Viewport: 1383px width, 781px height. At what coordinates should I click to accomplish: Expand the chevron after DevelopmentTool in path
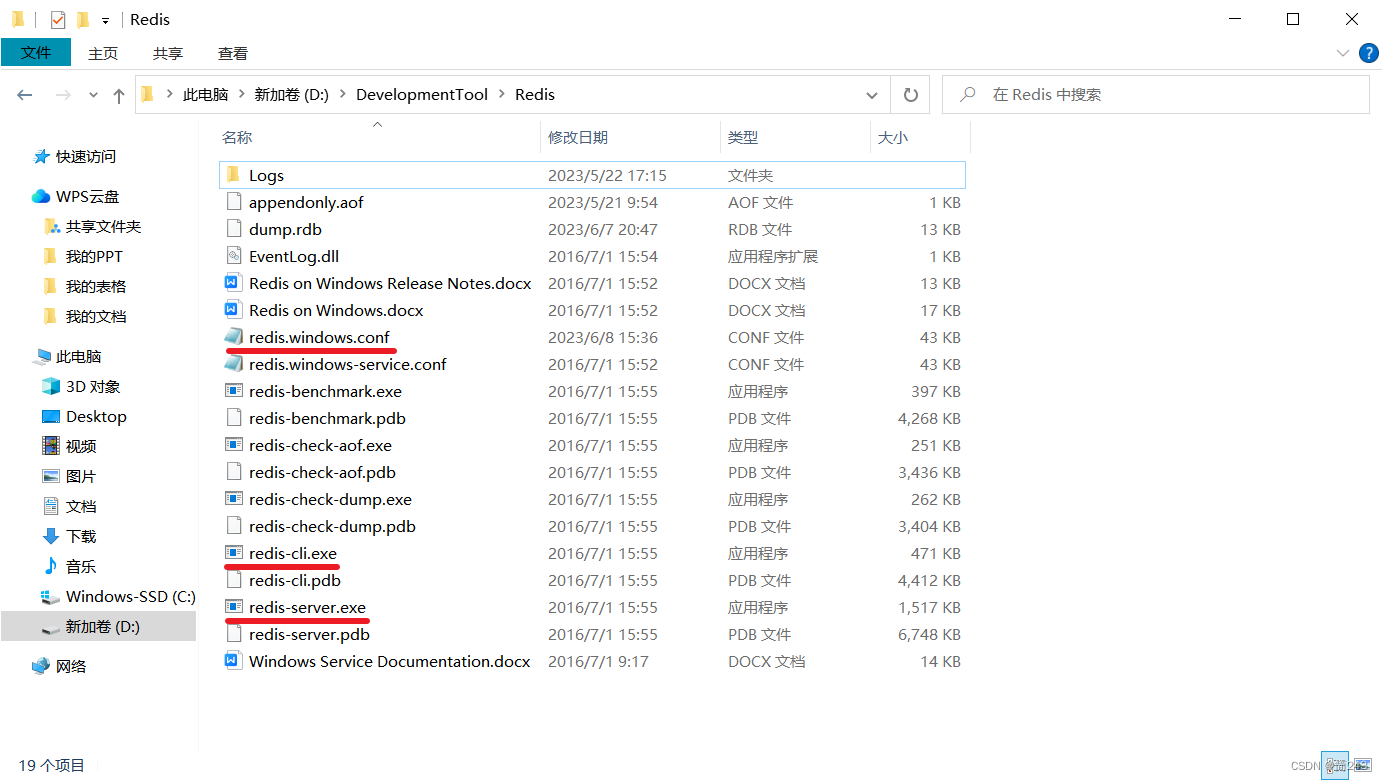[501, 95]
